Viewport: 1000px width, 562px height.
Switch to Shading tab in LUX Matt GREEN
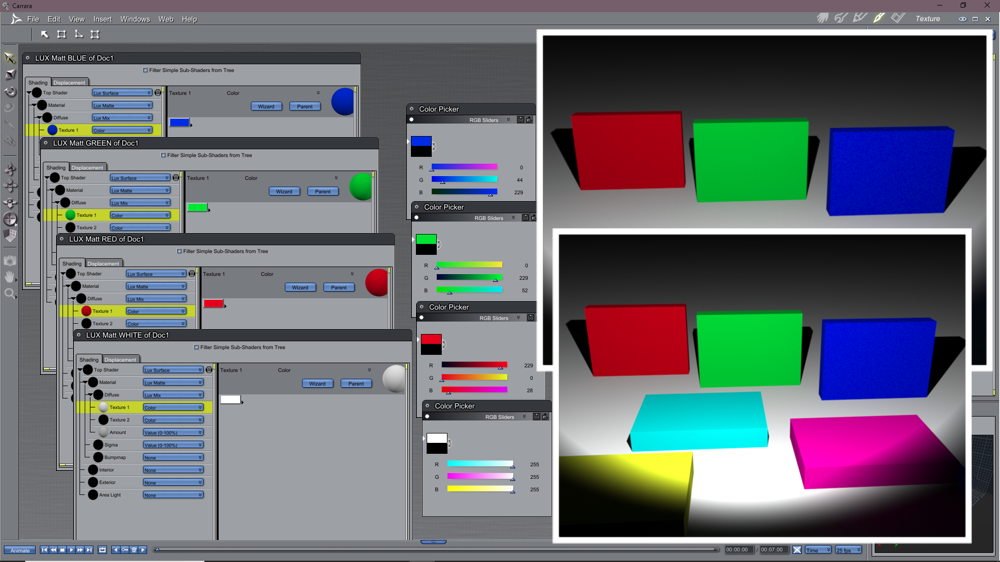(x=56, y=168)
